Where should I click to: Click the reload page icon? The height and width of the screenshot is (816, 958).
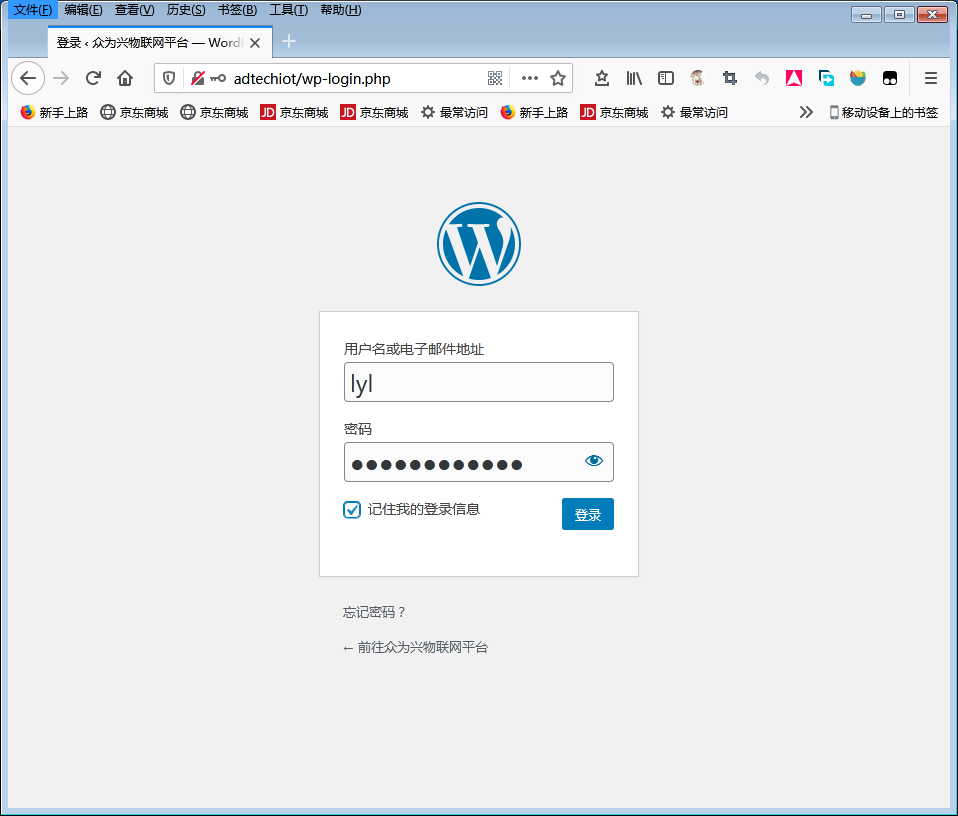coord(93,78)
